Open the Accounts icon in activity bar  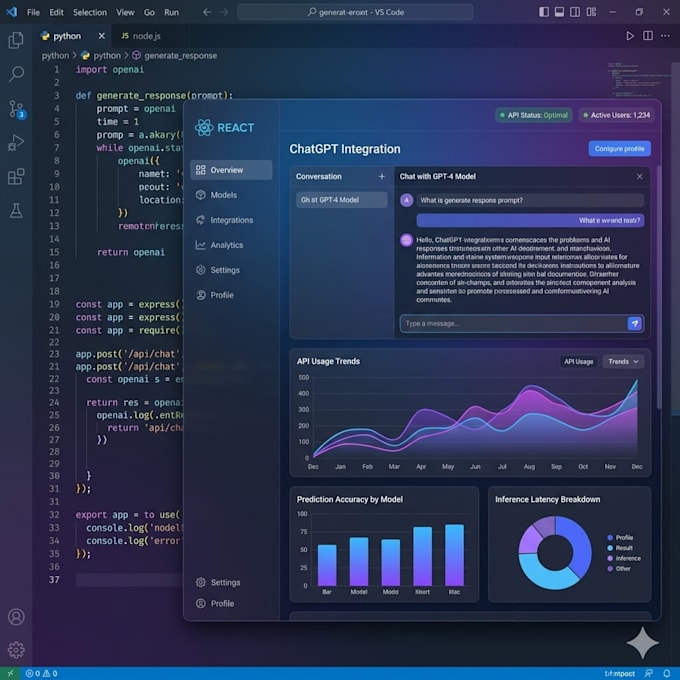tap(16, 616)
